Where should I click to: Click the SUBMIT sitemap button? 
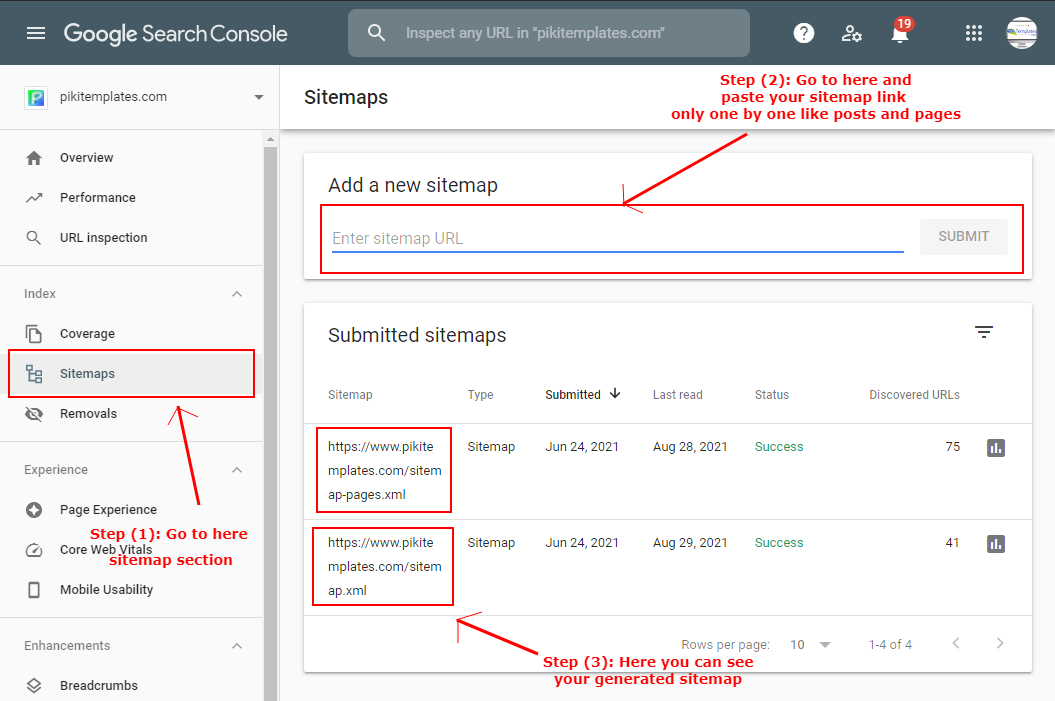[963, 237]
